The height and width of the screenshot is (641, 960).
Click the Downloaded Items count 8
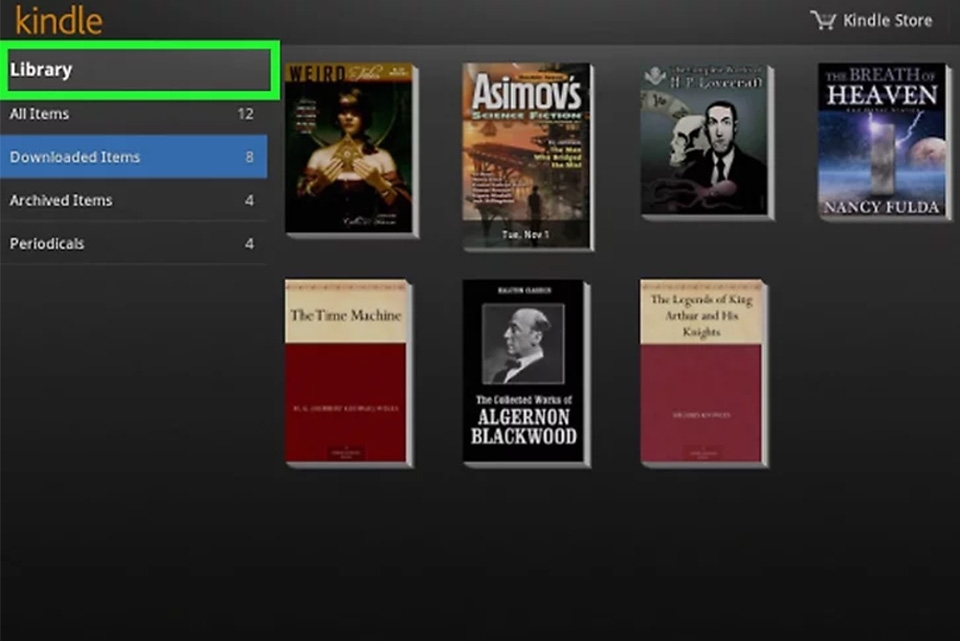click(249, 157)
